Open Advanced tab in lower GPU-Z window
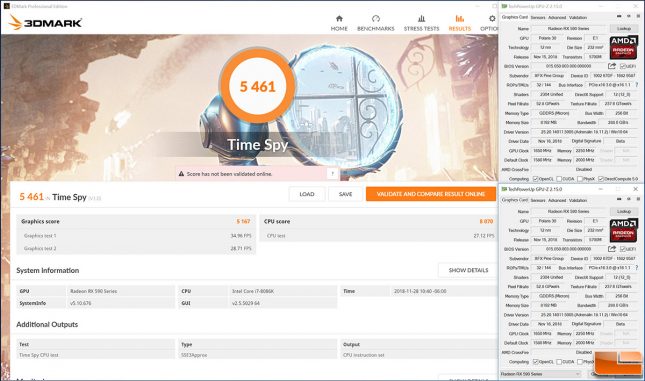This screenshot has height=381, width=645. point(557,200)
